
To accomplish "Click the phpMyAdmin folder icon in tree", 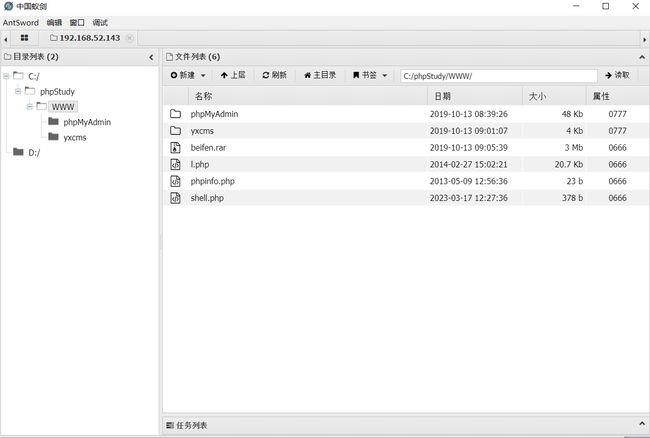I will [53, 121].
